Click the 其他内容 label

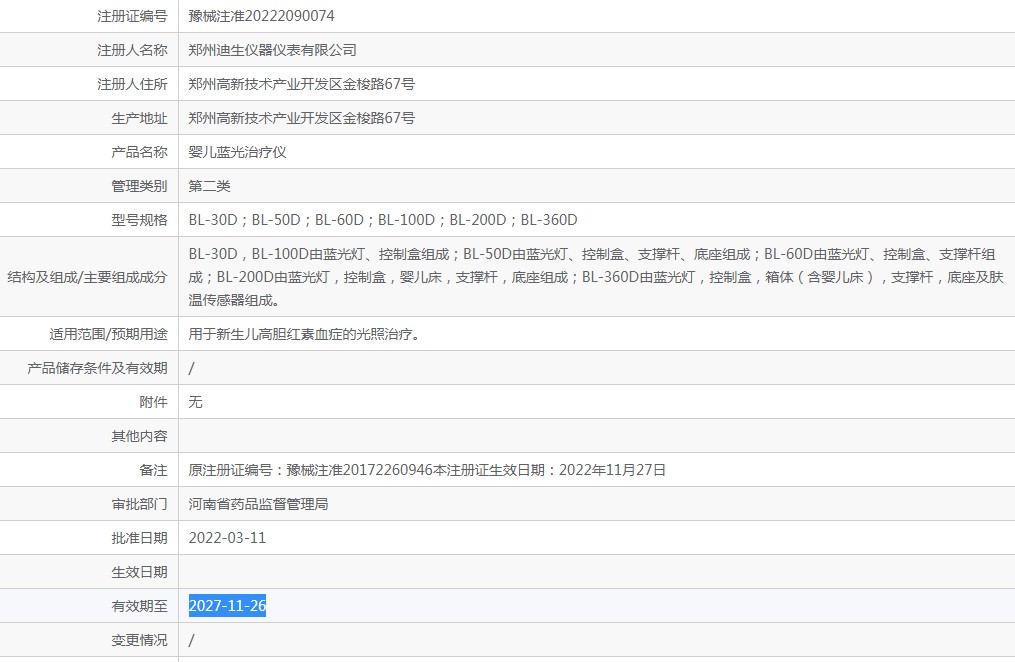[x=139, y=436]
